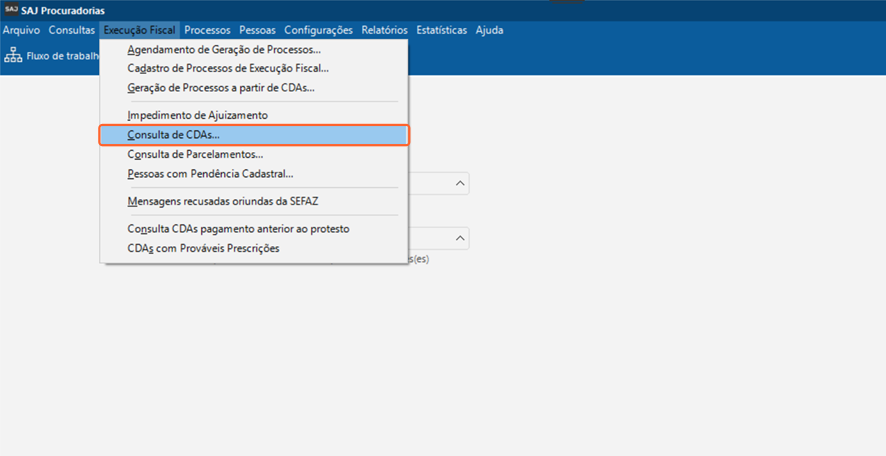886x456 pixels.
Task: Open the Relatórios menu
Action: (384, 31)
